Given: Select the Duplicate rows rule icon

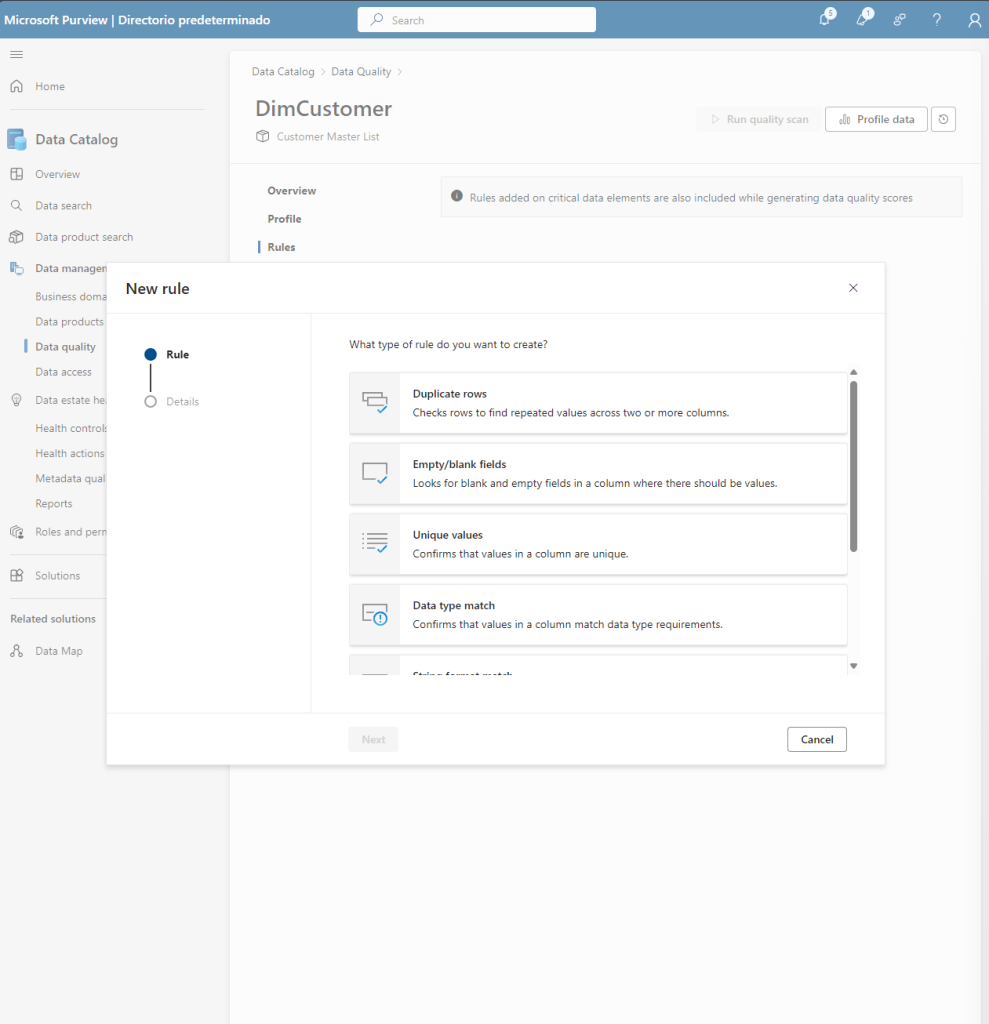Looking at the screenshot, I should click(x=374, y=403).
